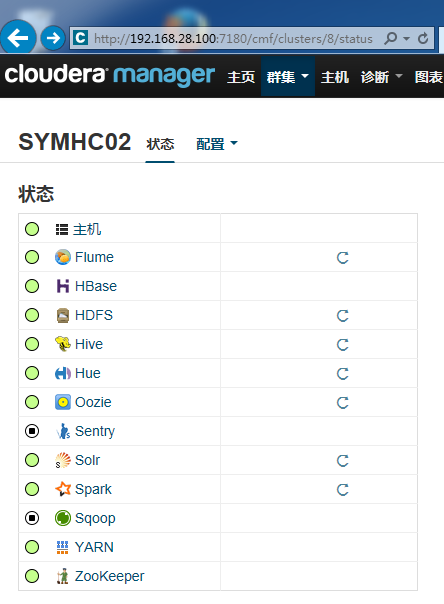Click the ZooKeeper service icon
This screenshot has height=604, width=444.
(x=63, y=576)
